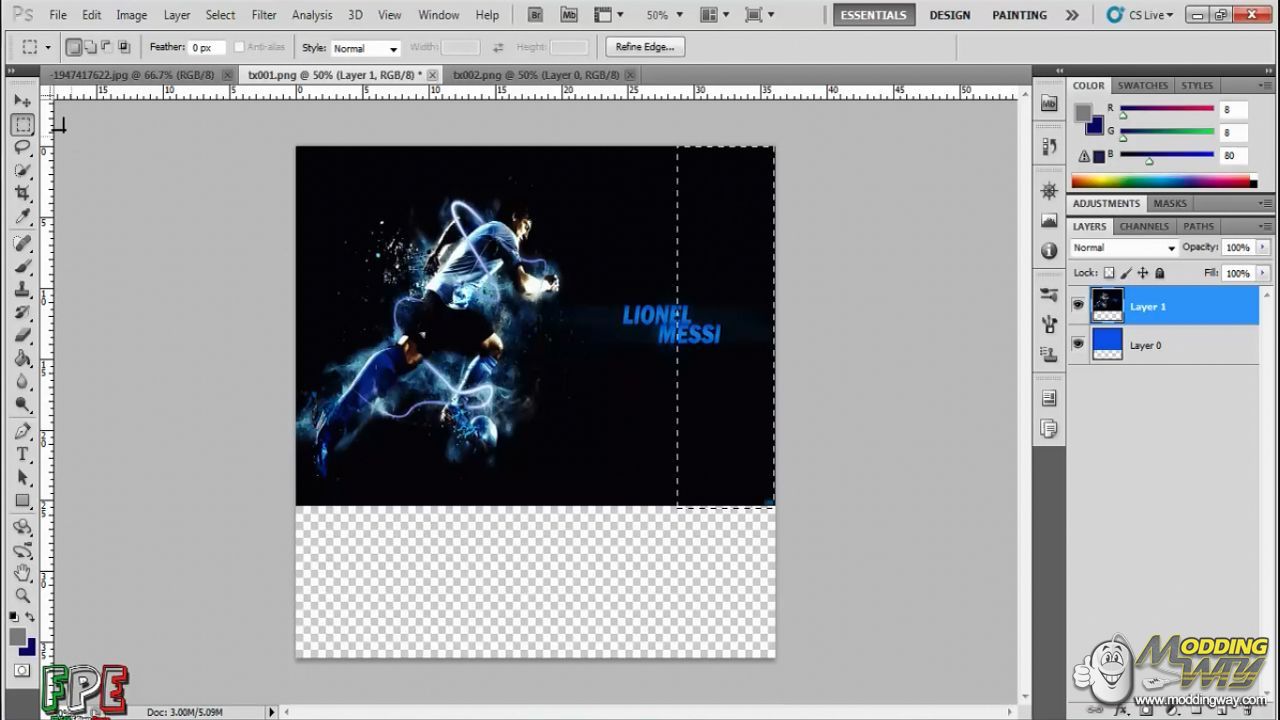Viewport: 1280px width, 720px height.
Task: Click the blue B color slider
Action: coord(1166,155)
